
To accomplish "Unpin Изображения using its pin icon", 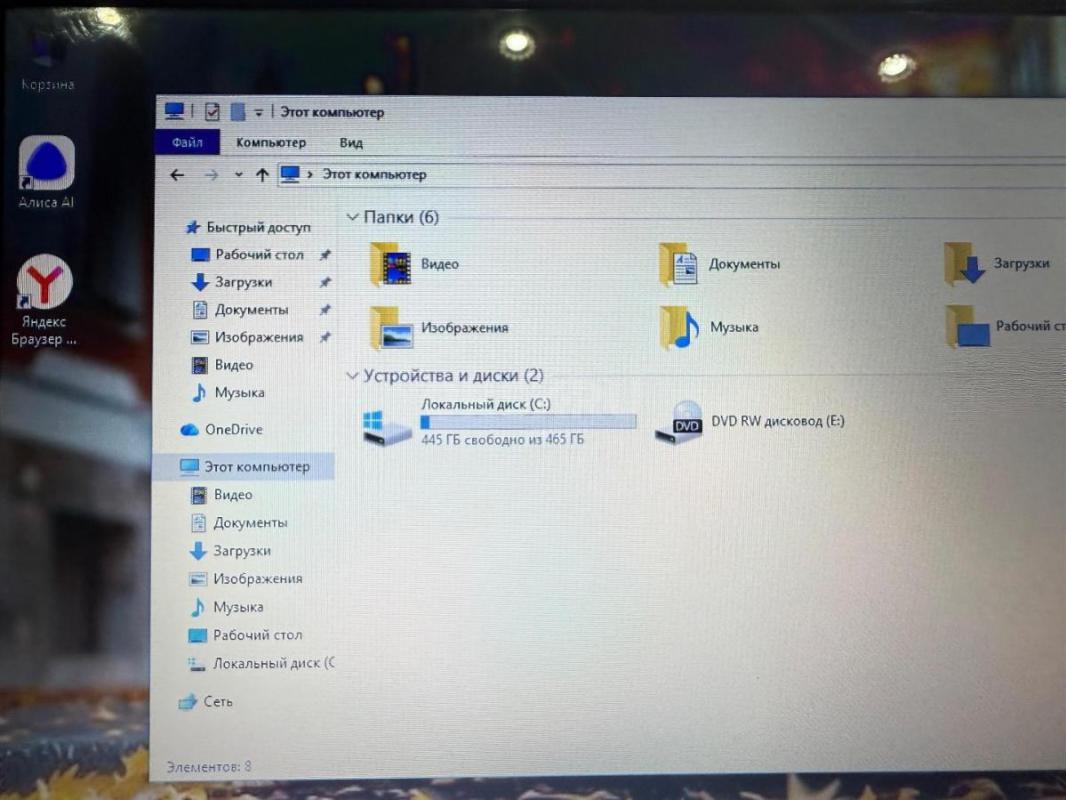I will [325, 337].
